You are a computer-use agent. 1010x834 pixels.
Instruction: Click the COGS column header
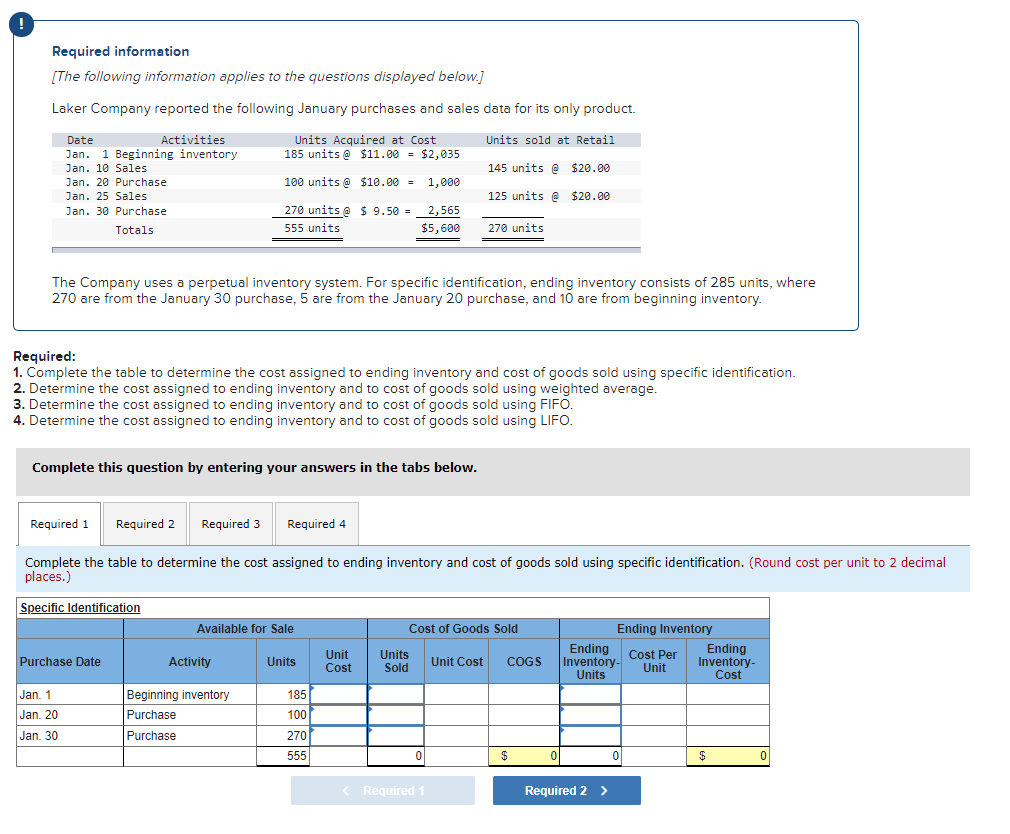click(524, 661)
